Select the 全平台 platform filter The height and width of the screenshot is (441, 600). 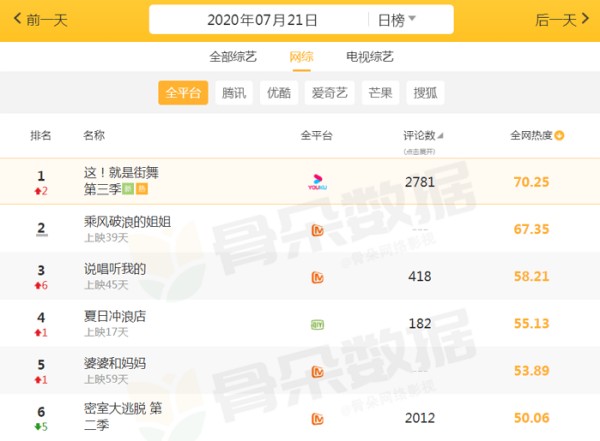point(183,93)
